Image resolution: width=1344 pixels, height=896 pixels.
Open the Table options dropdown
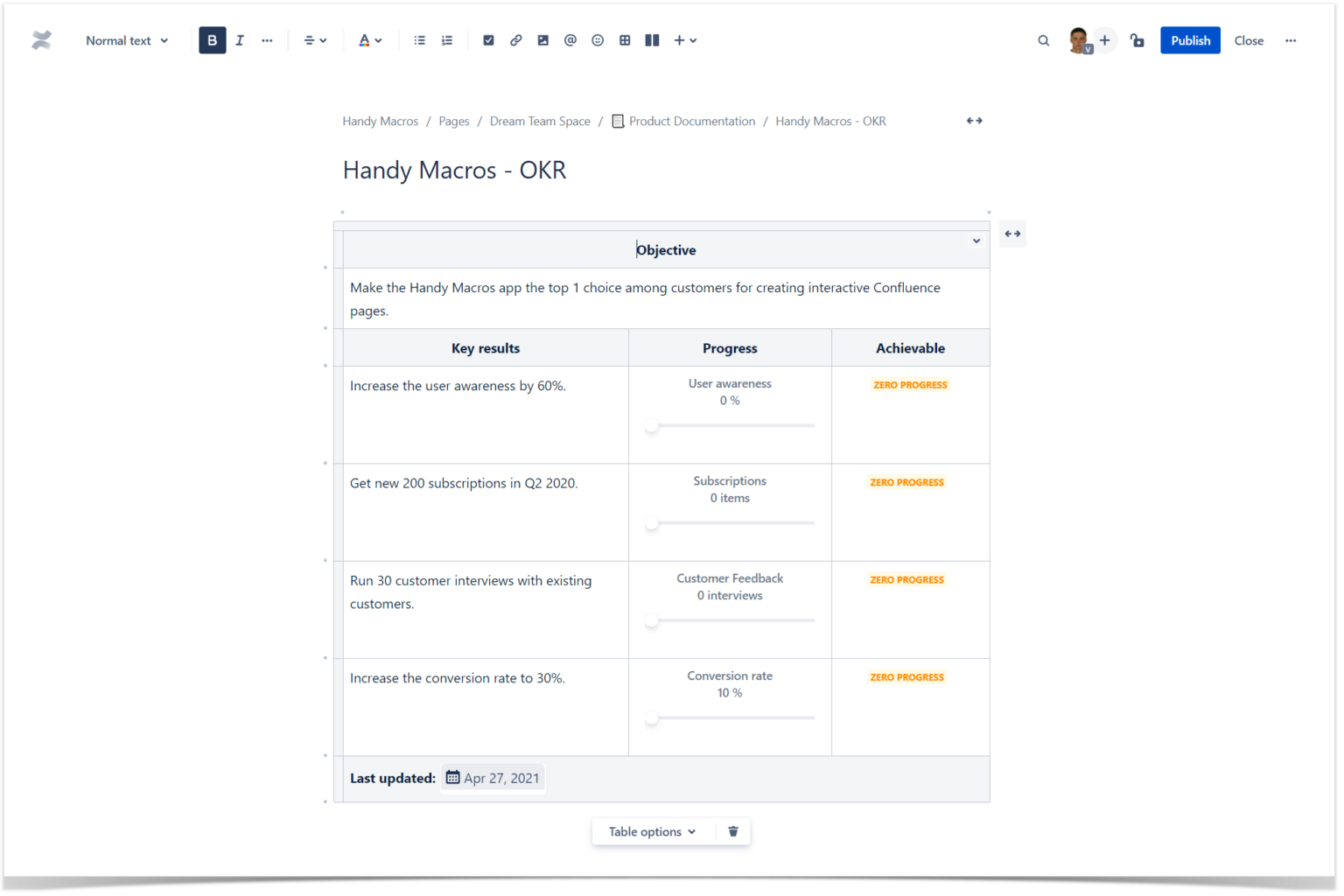(x=652, y=831)
